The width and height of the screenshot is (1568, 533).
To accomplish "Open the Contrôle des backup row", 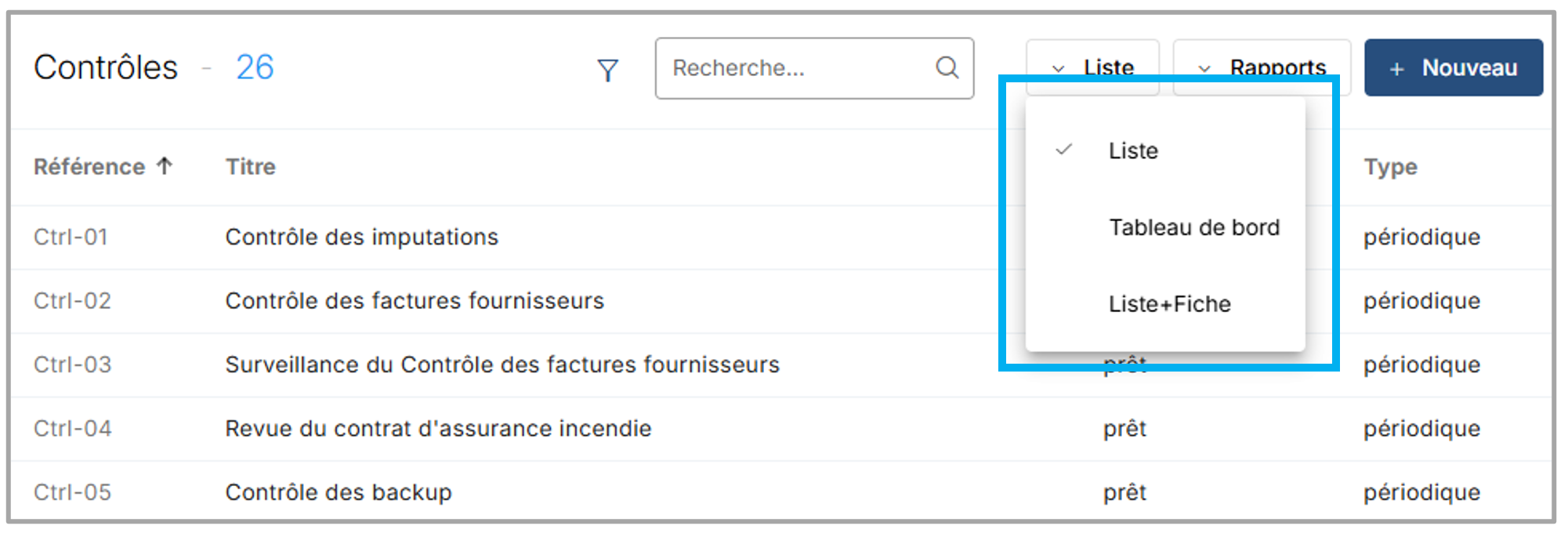I will (339, 492).
